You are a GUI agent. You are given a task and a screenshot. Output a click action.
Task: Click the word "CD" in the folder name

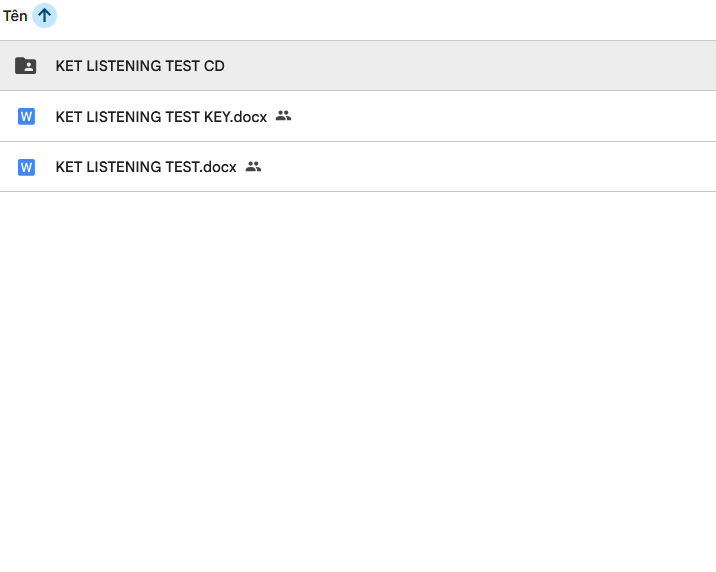(214, 66)
